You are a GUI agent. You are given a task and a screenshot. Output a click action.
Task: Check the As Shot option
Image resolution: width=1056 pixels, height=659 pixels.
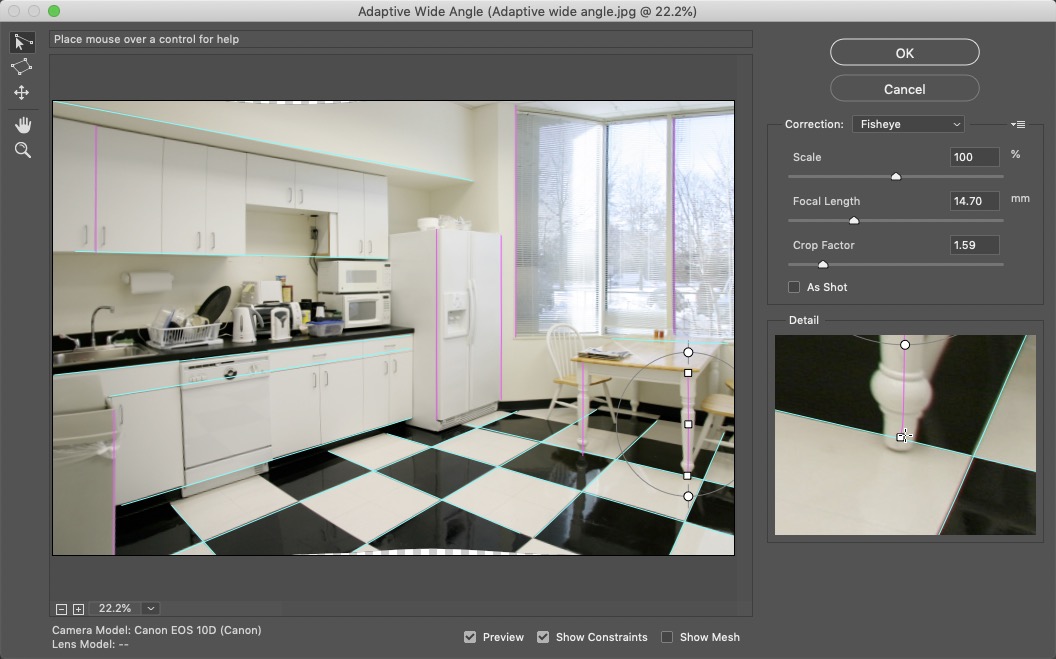point(794,287)
